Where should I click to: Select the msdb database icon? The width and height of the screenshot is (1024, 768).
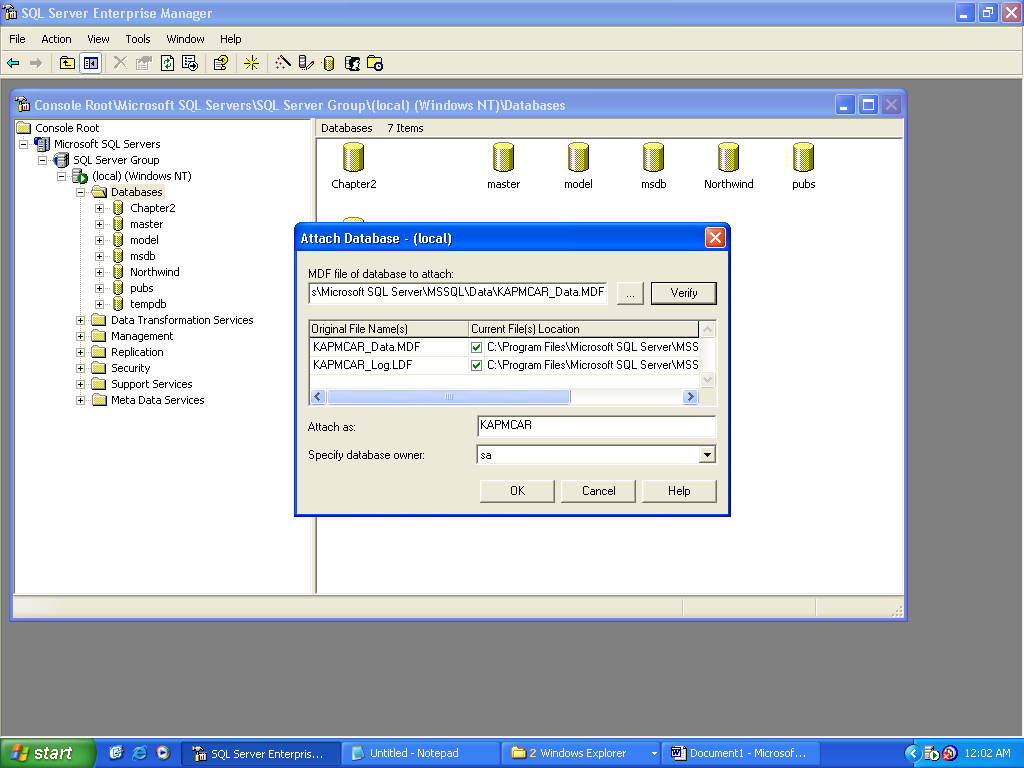click(653, 158)
